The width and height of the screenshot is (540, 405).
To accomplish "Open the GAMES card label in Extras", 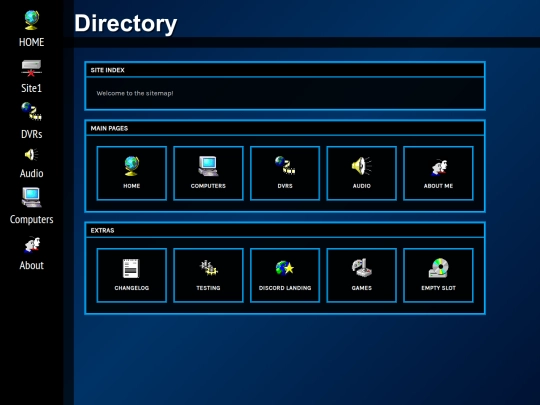I will coord(362,288).
